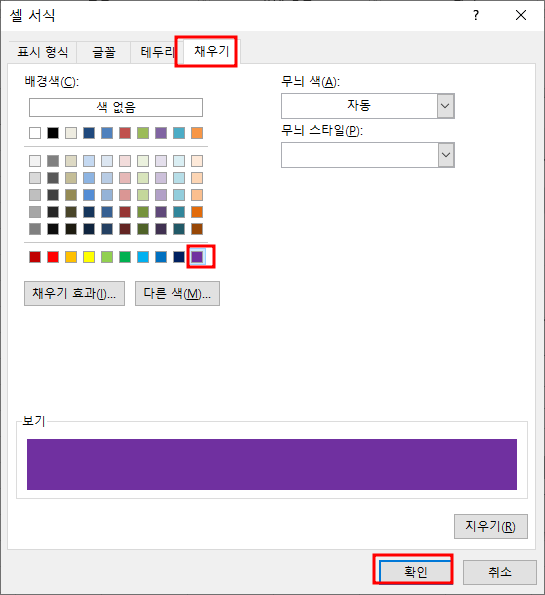The height and width of the screenshot is (595, 545).
Task: Select light green in standard colors row
Action: (107, 257)
